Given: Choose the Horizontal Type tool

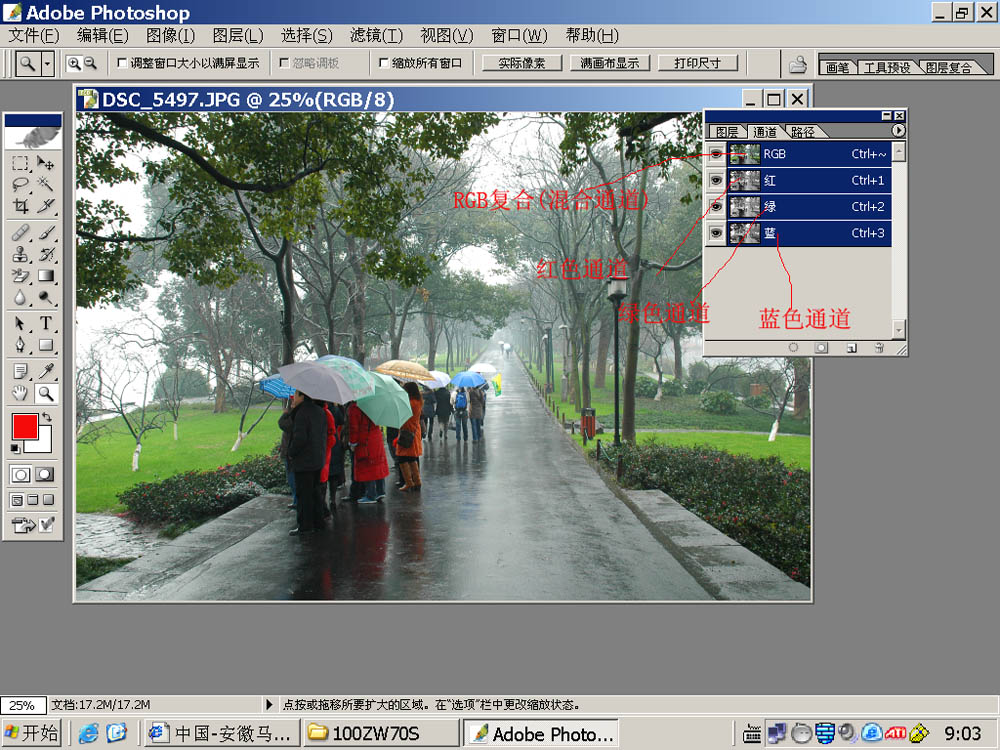Looking at the screenshot, I should point(46,323).
